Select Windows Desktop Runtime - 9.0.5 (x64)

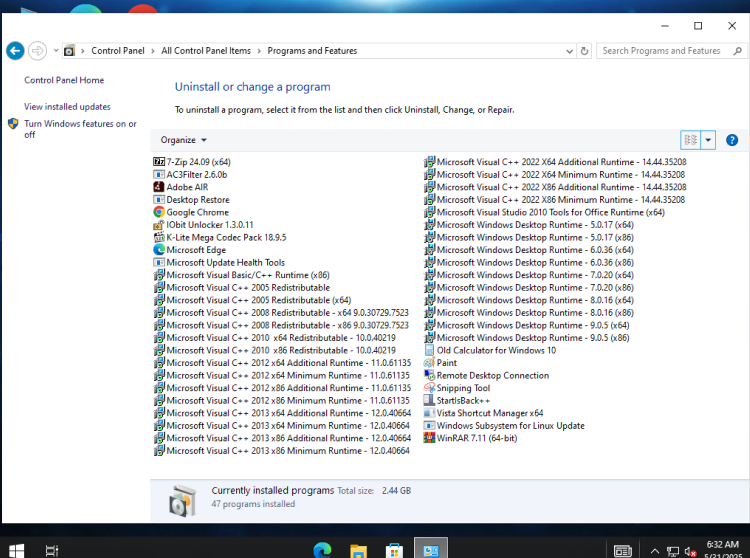pos(527,325)
